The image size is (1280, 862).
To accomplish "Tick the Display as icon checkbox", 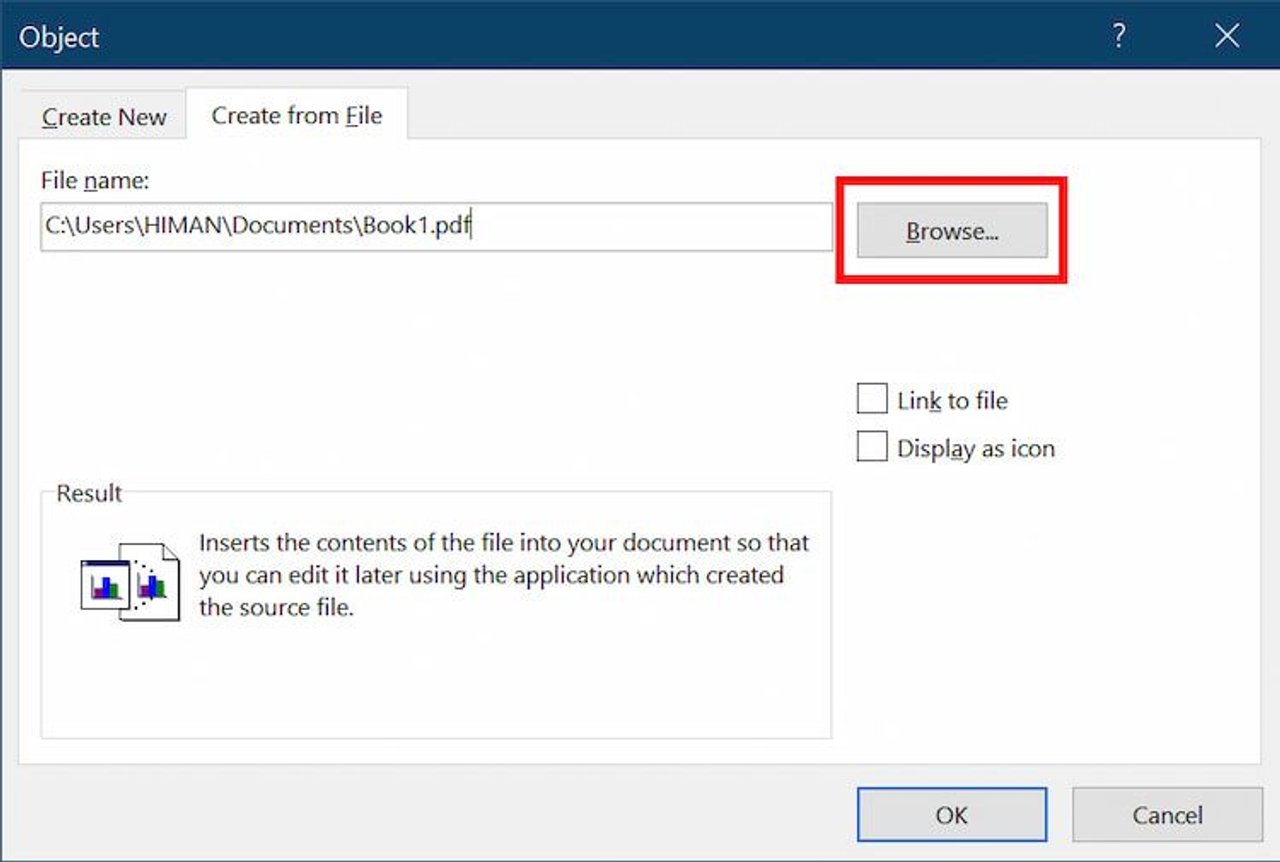I will [872, 448].
